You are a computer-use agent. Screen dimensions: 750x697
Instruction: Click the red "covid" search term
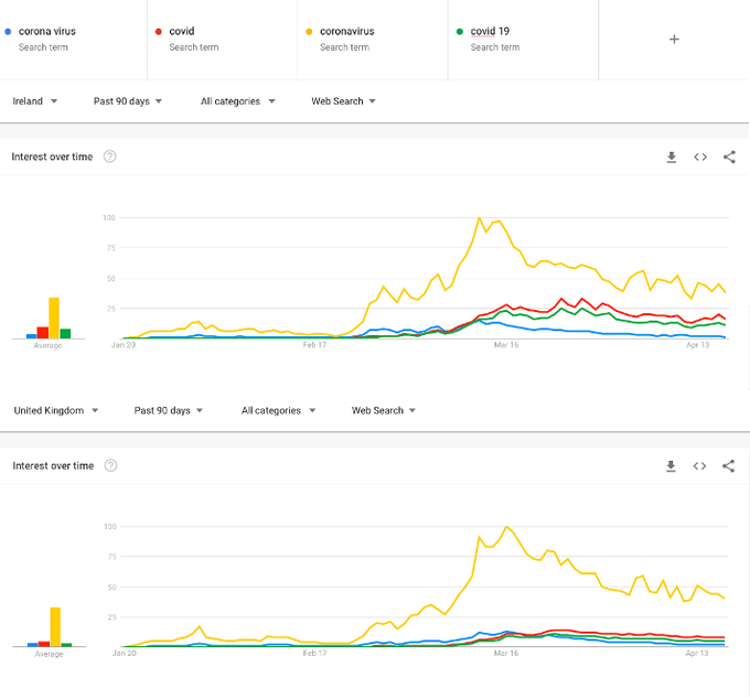[x=181, y=31]
